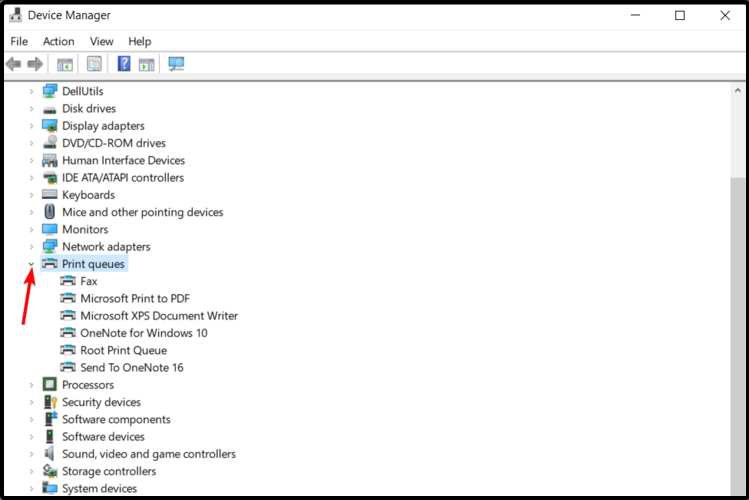The width and height of the screenshot is (749, 500).
Task: Expand Software components chevron
Action: pos(32,419)
